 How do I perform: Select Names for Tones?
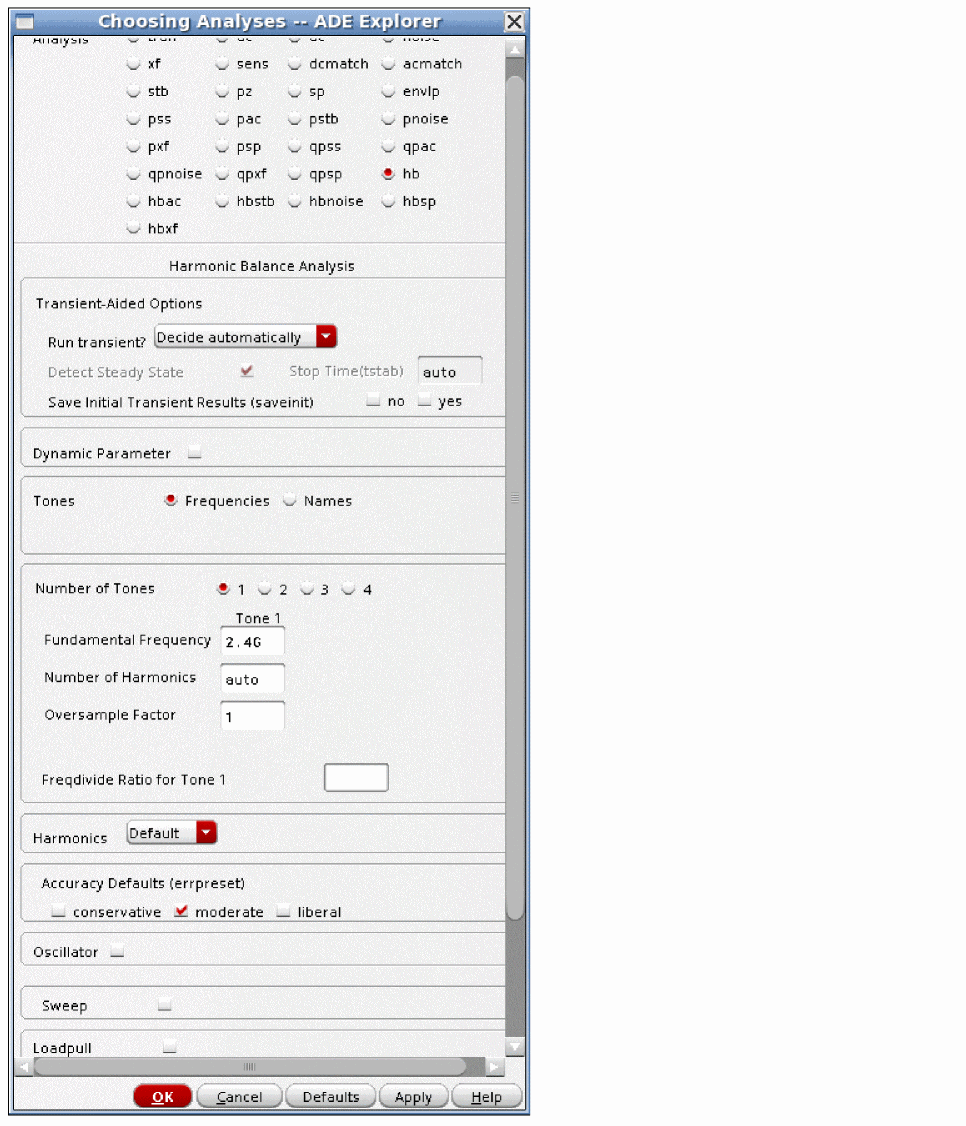[290, 501]
